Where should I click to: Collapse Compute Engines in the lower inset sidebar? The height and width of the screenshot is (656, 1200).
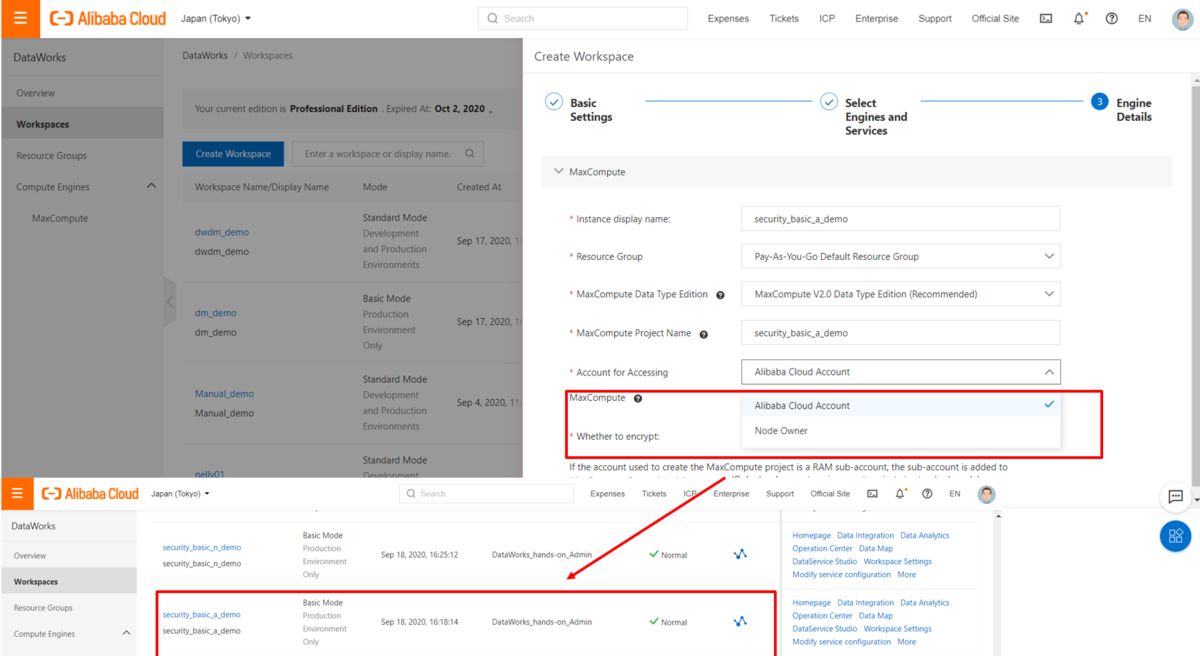click(x=126, y=634)
